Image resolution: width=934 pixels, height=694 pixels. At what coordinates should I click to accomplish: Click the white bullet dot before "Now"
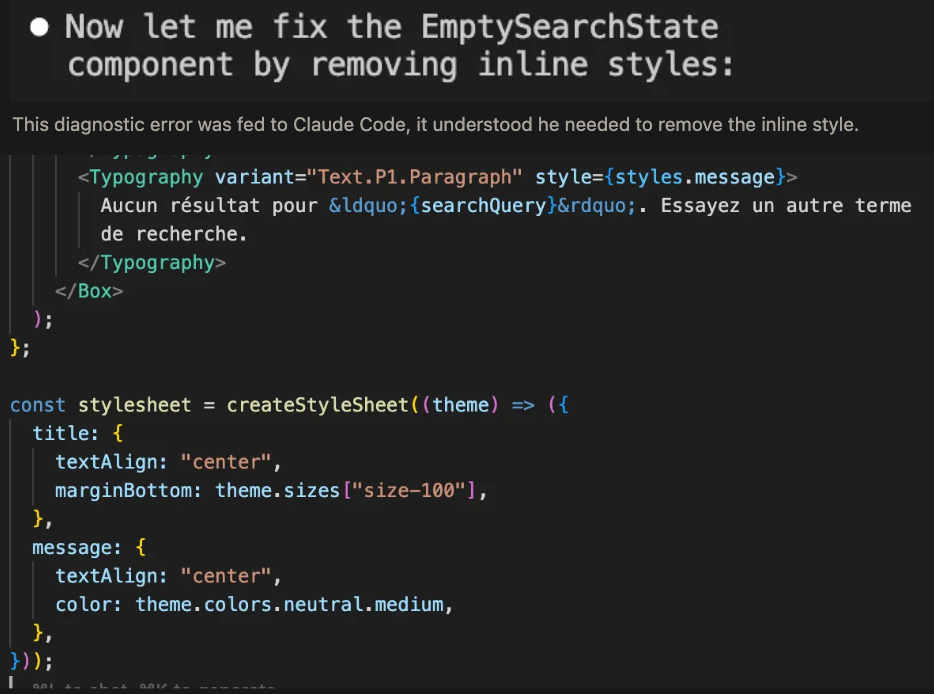point(39,28)
